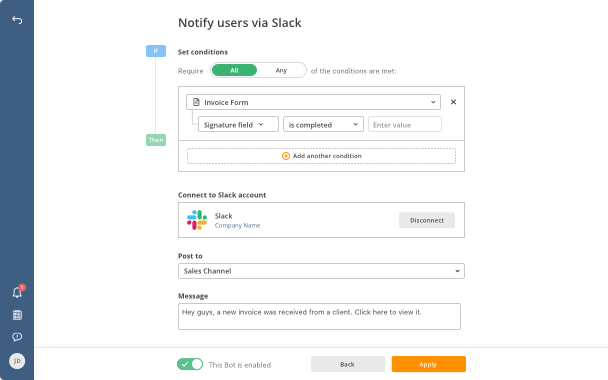Click the JD user avatar
Image resolution: width=608 pixels, height=380 pixels.
point(17,361)
